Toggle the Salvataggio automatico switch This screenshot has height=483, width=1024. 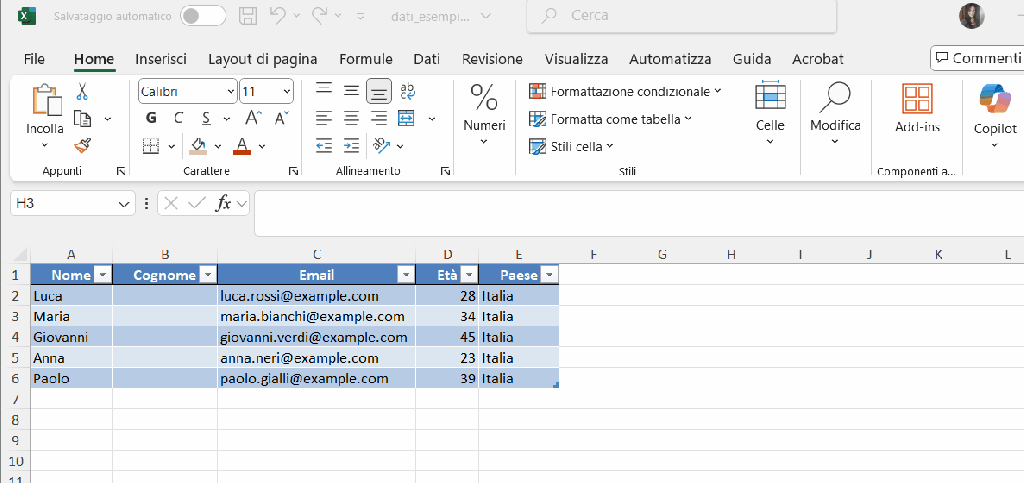(x=202, y=17)
